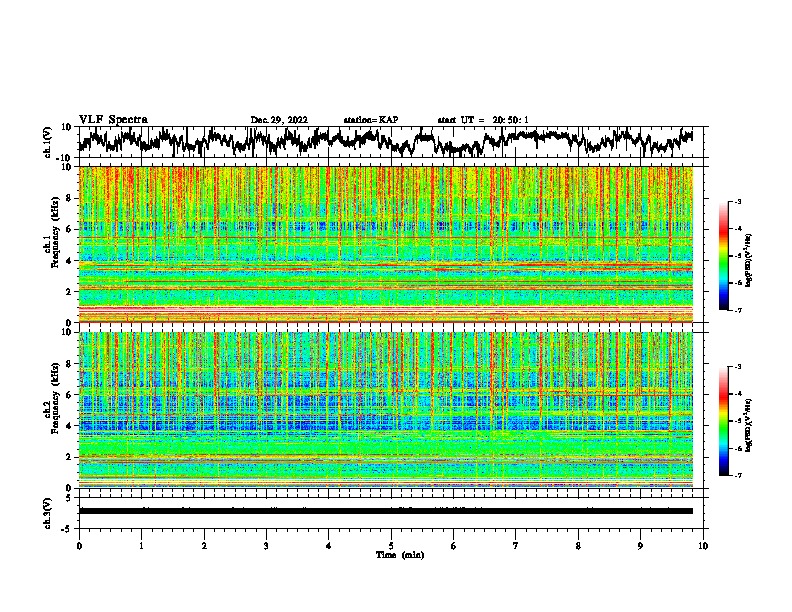Click the black ch.3 signal bar
The image size is (792, 612).
coord(386,511)
